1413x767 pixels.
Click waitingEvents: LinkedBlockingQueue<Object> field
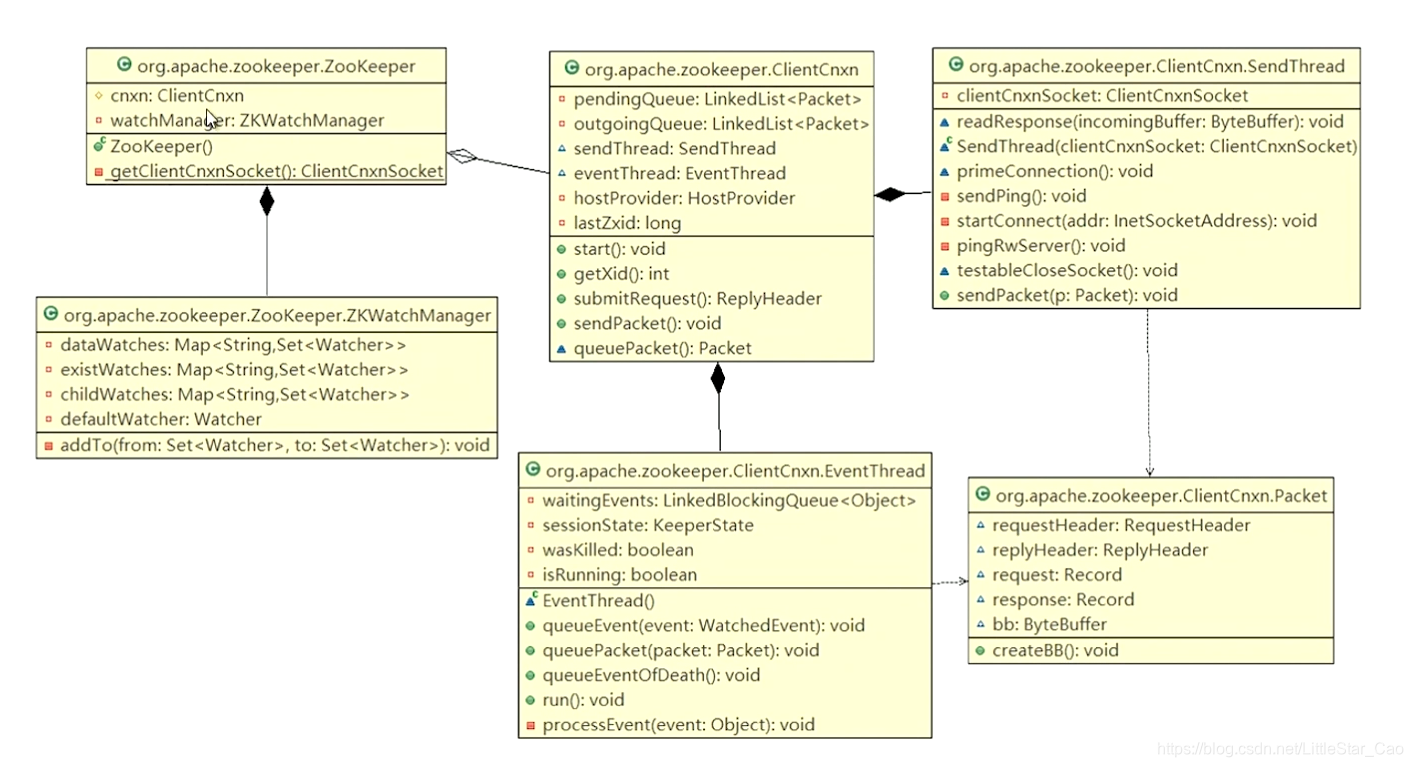click(x=729, y=501)
